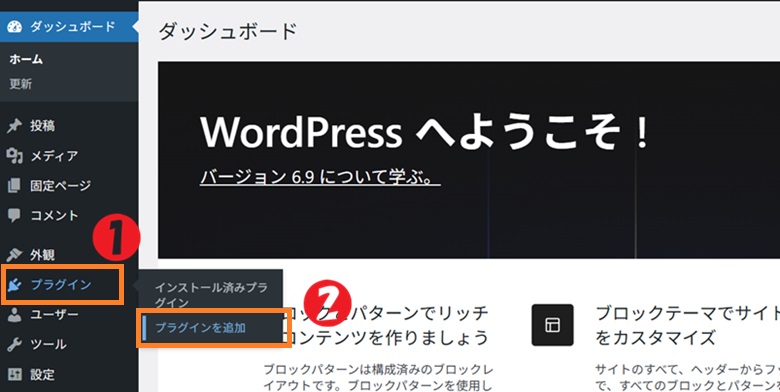Click the media icon beside メディア

[14, 156]
